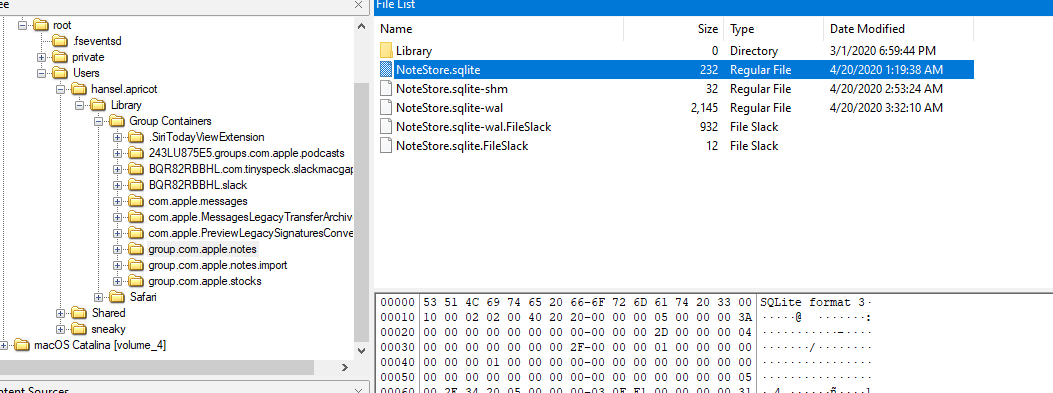Click the Shared folder icon
1053x393 pixels.
pos(79,313)
